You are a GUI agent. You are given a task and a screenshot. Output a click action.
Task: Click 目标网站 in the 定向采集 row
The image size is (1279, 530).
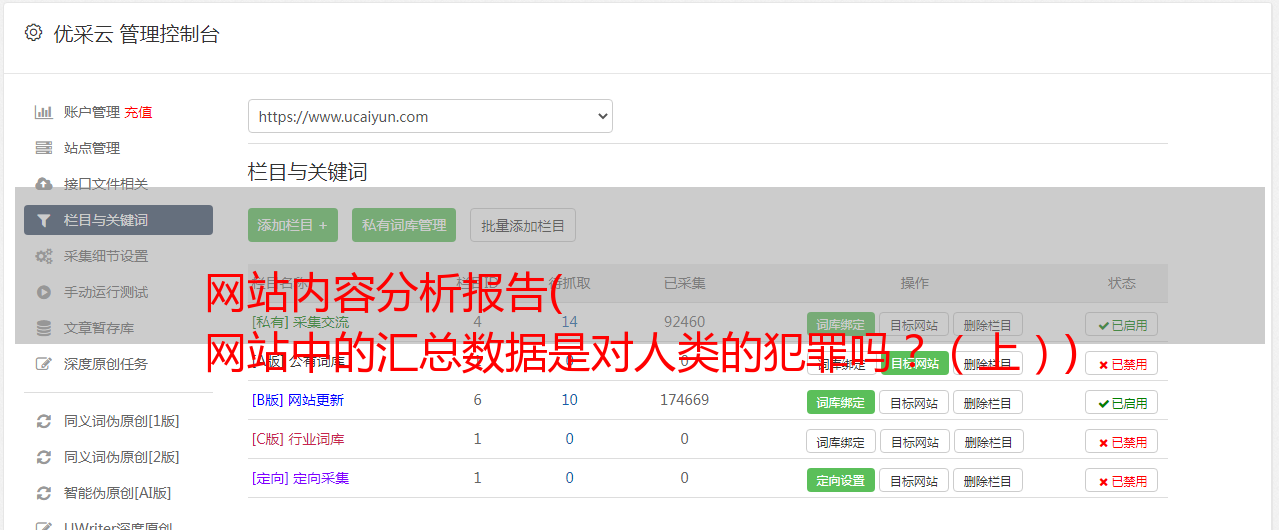coord(914,480)
